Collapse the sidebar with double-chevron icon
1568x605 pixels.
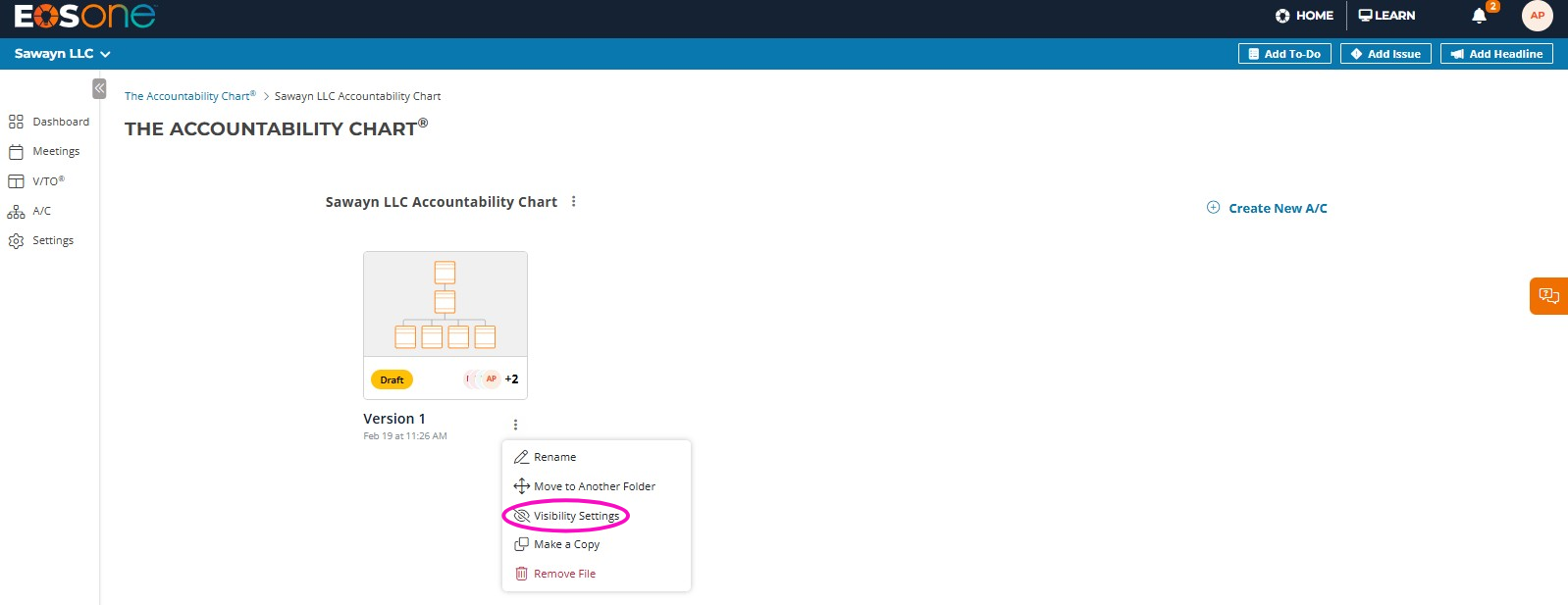click(99, 88)
